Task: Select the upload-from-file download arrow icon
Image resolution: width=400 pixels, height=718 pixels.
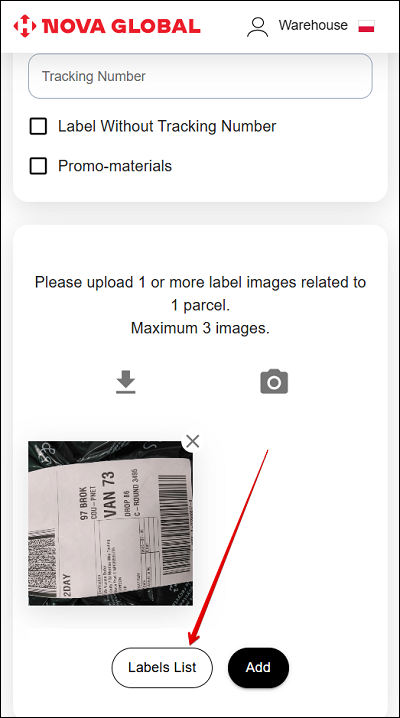Action: [x=126, y=382]
